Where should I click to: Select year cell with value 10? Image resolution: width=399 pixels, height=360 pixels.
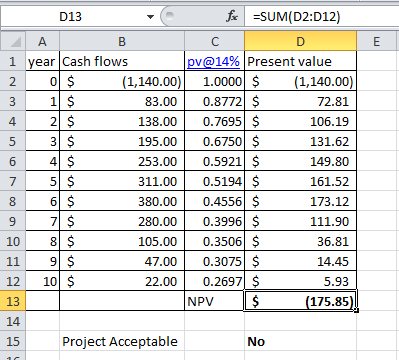(42, 281)
